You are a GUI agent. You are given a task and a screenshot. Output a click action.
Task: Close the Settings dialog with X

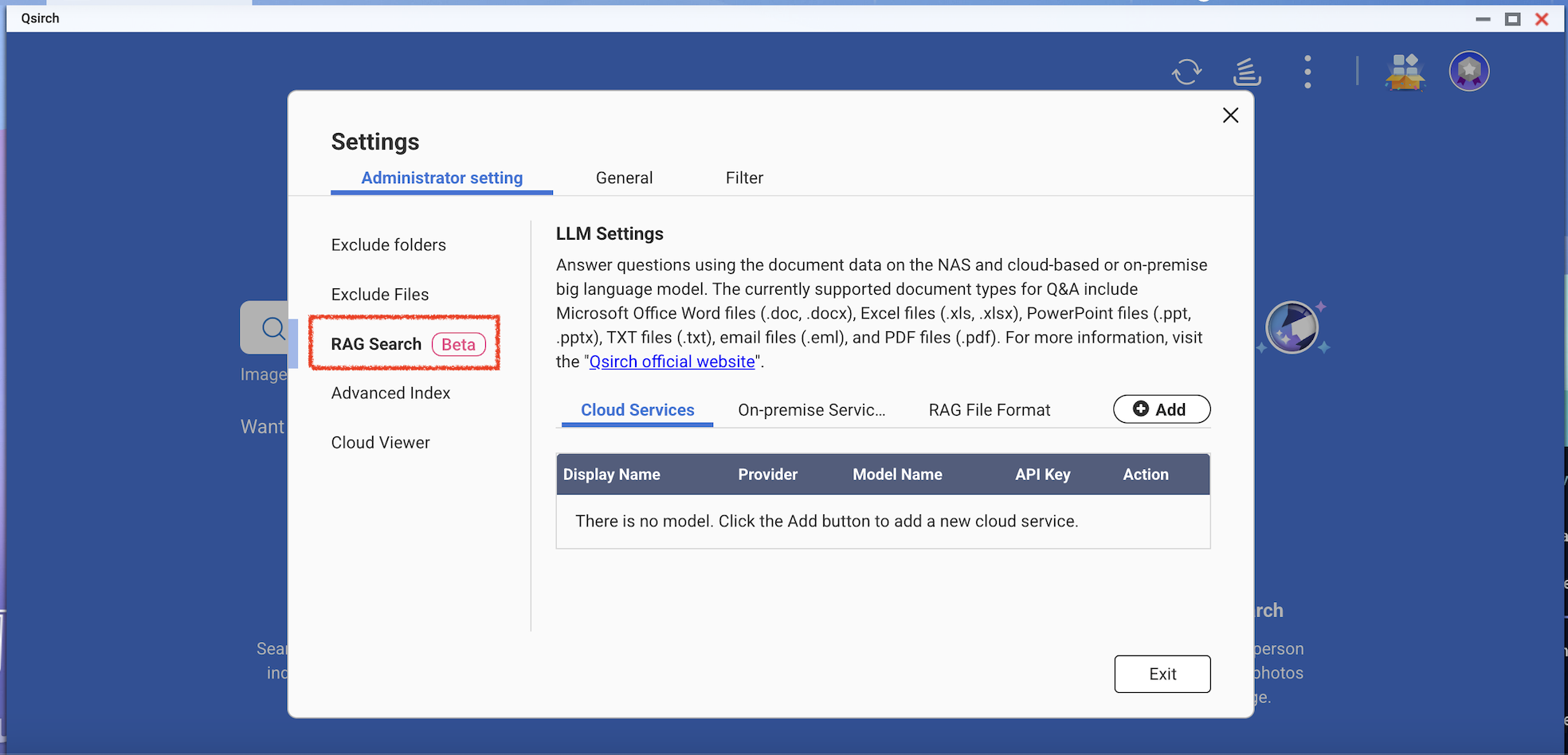(1230, 115)
